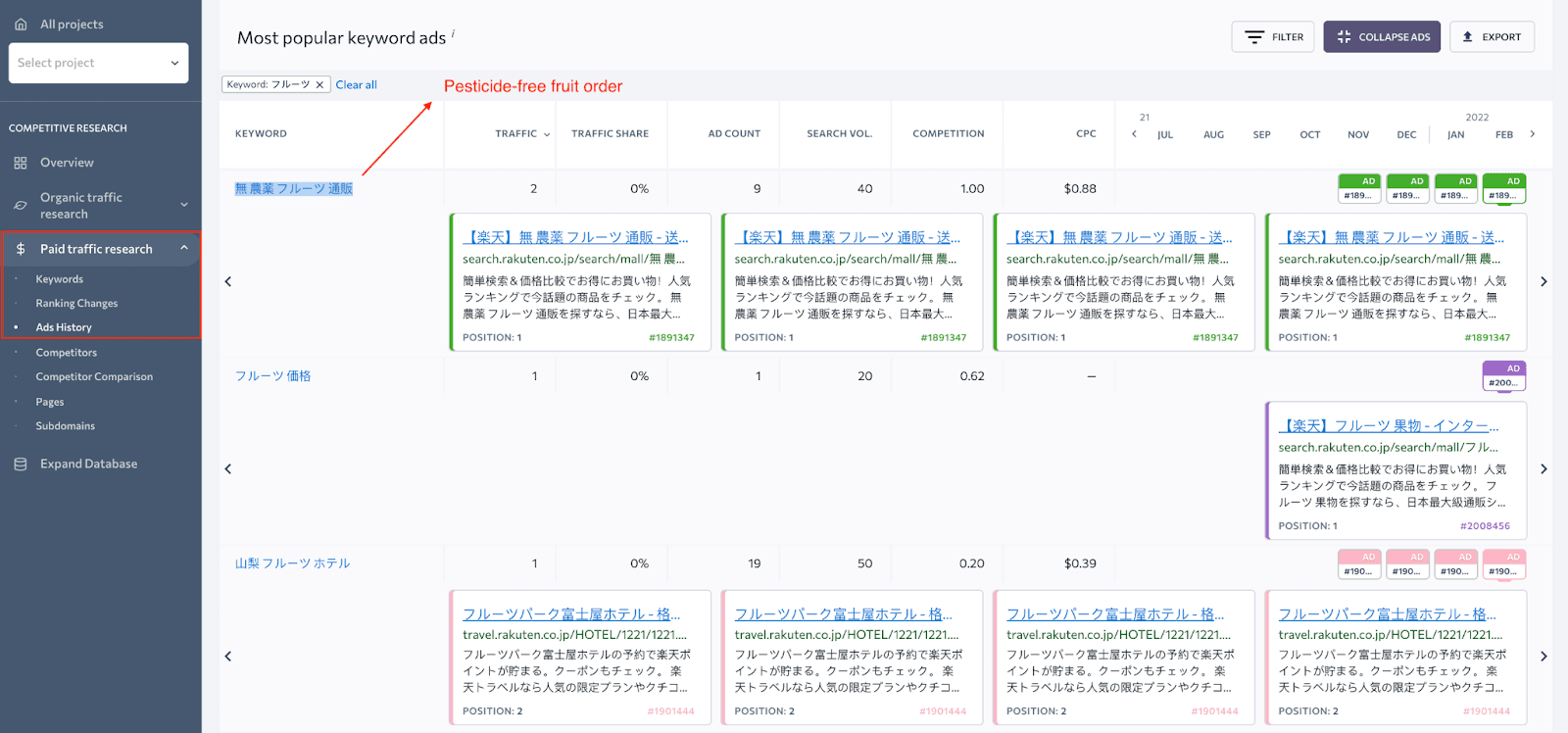
Task: Open Keywords under Paid traffic research
Action: 60,279
